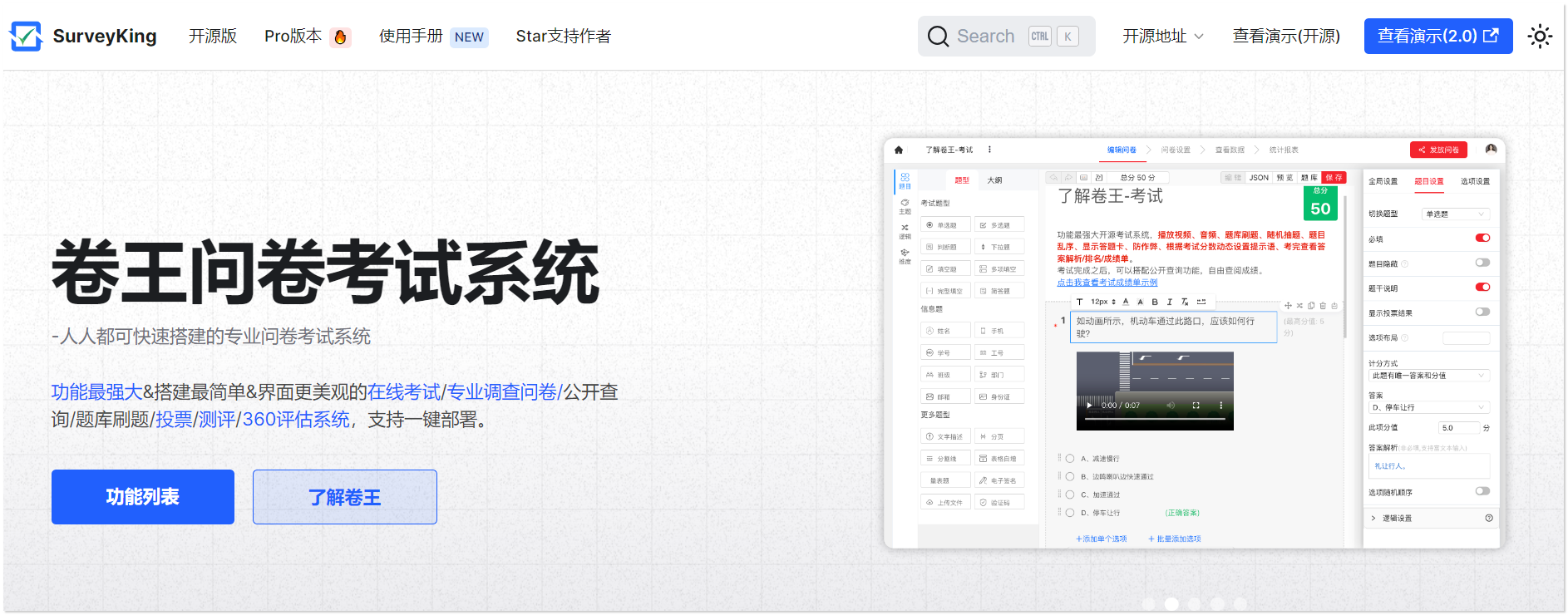
Task: Click the move question cross-arrows icon
Action: (1288, 306)
